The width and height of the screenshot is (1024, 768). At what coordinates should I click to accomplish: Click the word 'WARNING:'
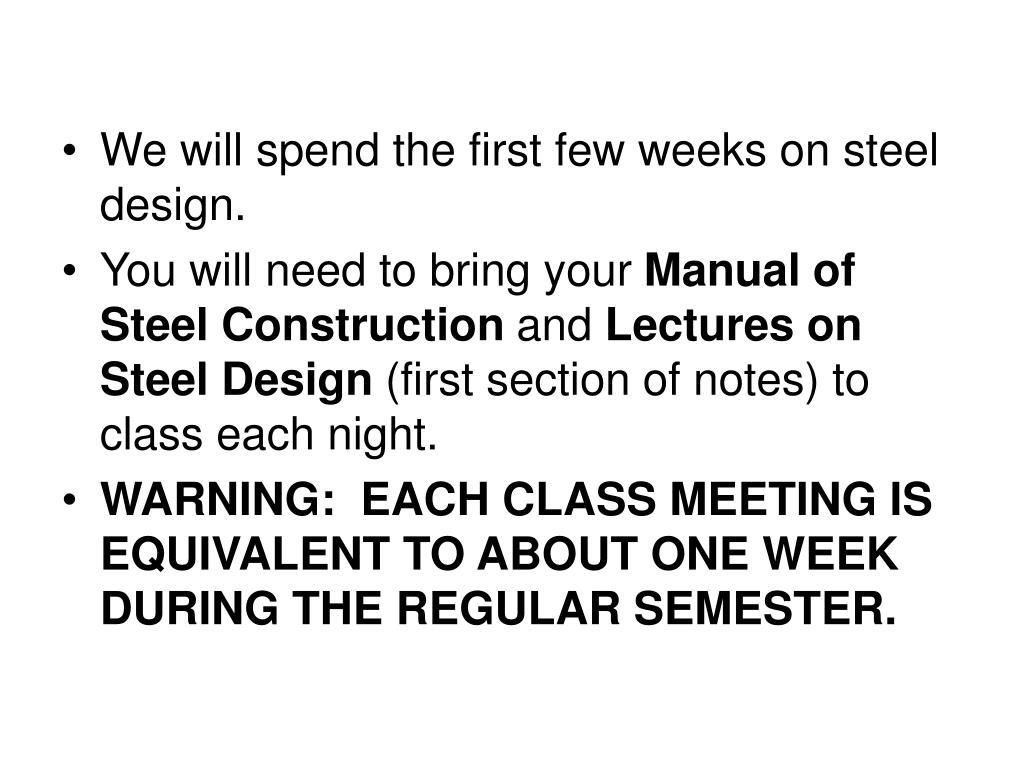(218, 500)
